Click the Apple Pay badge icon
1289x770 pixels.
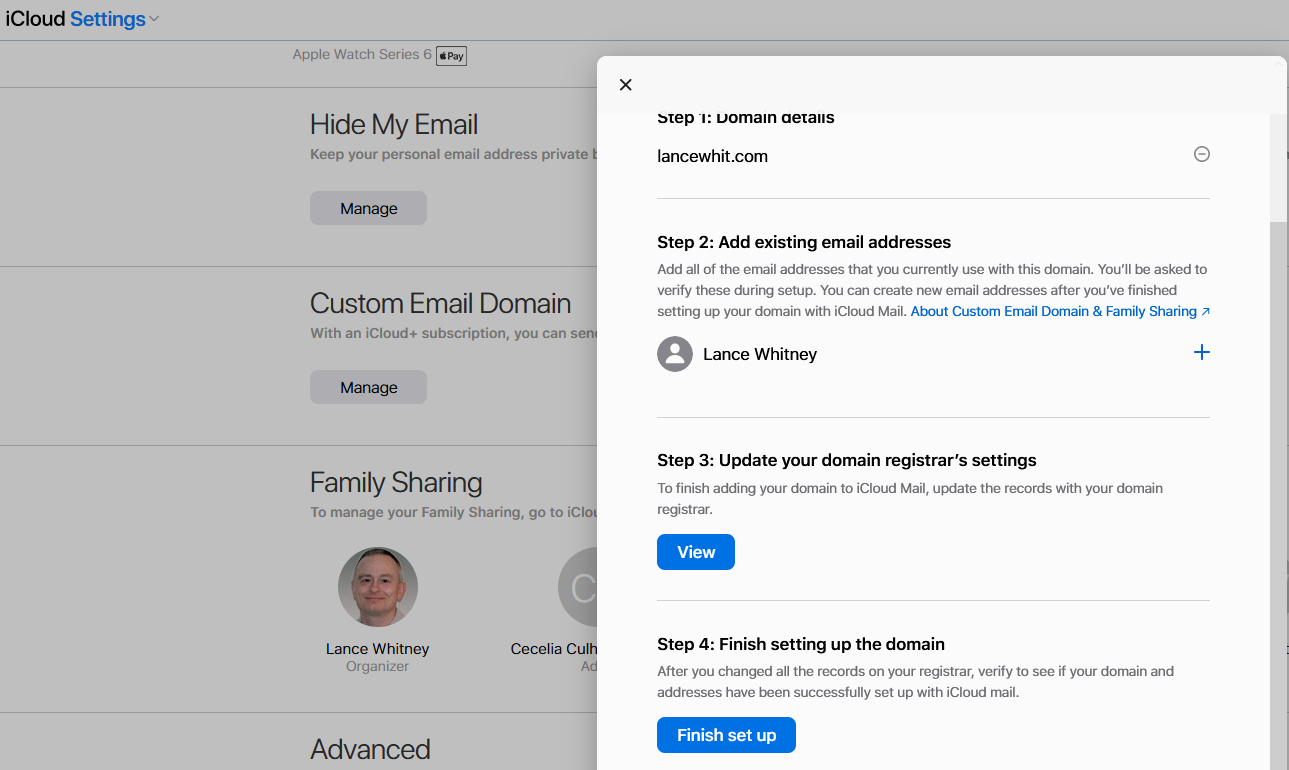click(x=451, y=55)
